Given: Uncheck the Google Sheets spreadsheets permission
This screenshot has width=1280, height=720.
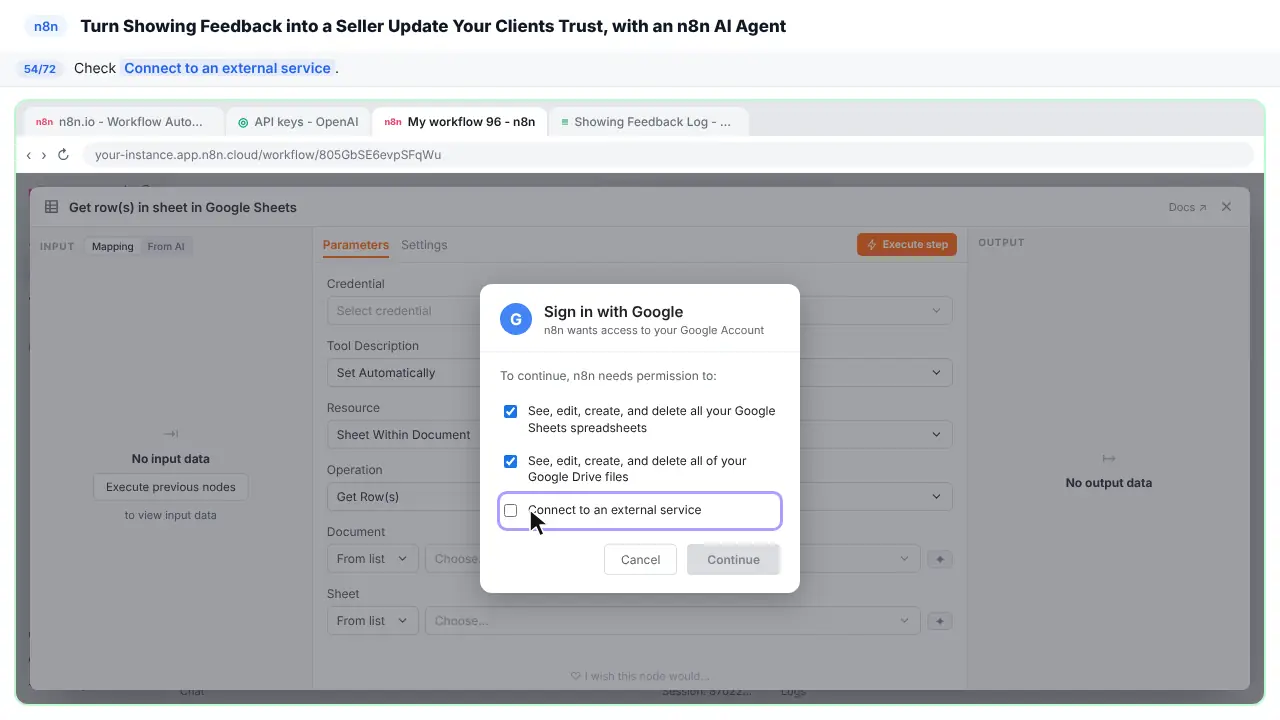Looking at the screenshot, I should coord(511,411).
